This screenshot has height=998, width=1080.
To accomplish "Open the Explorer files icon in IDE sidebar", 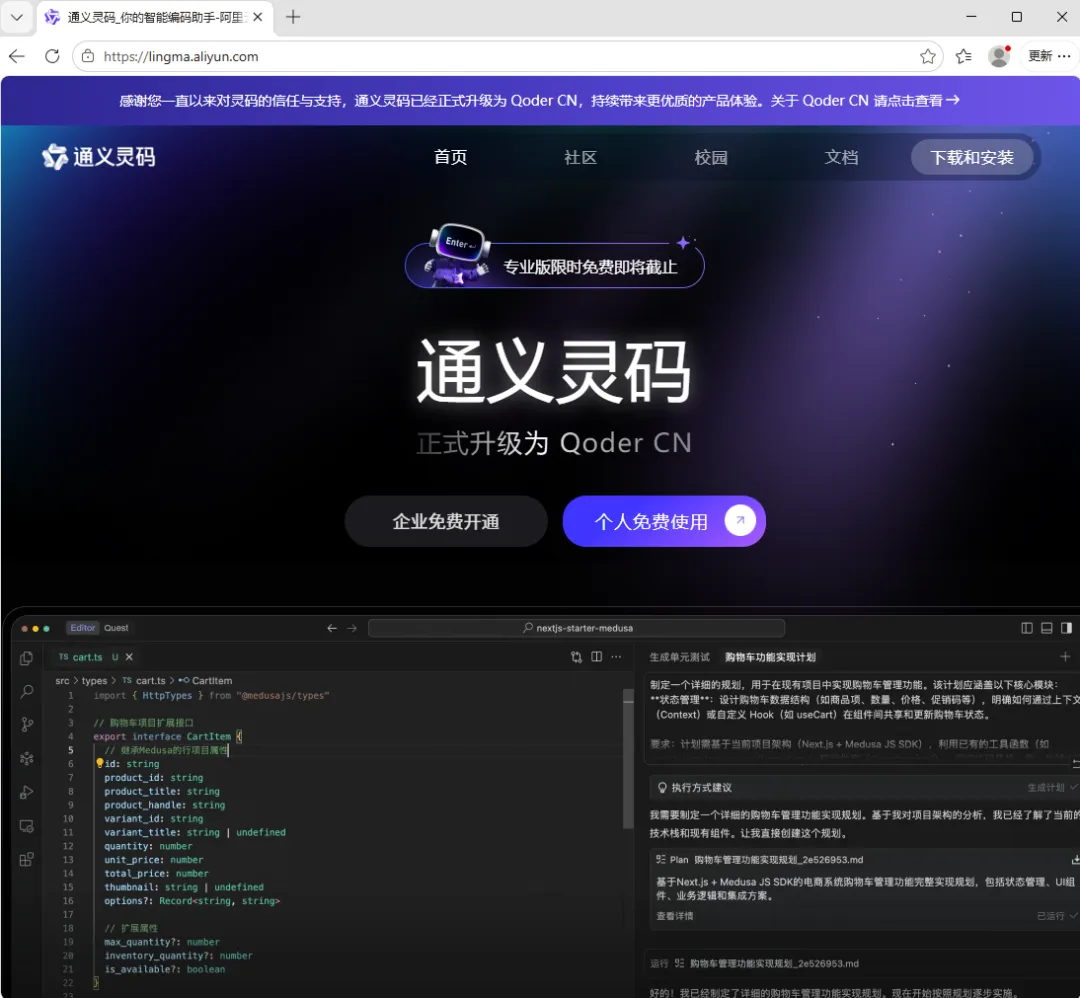I will coord(27,658).
